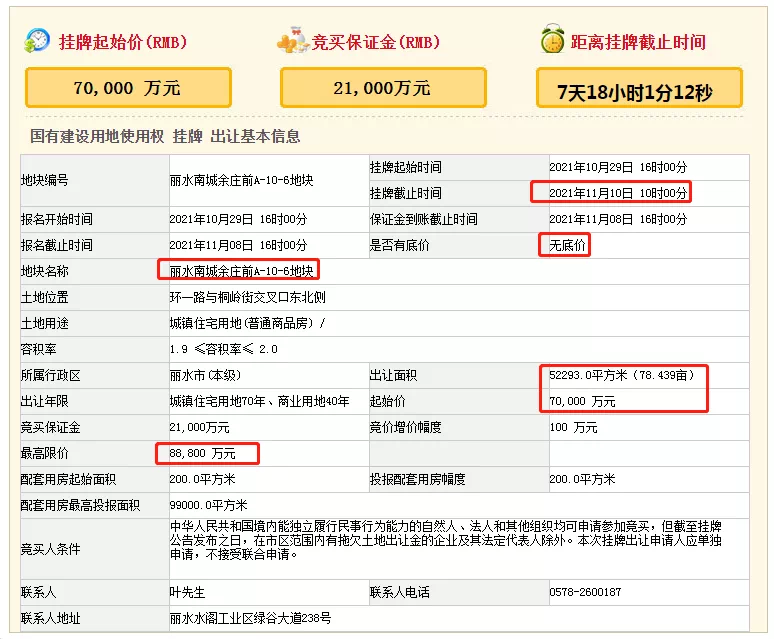Click 所属行政区 value 丽水市(本级)
The image size is (774, 639).
click(x=205, y=376)
